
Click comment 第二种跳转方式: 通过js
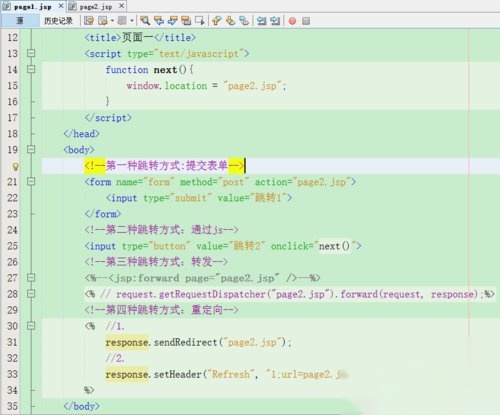[x=161, y=230]
